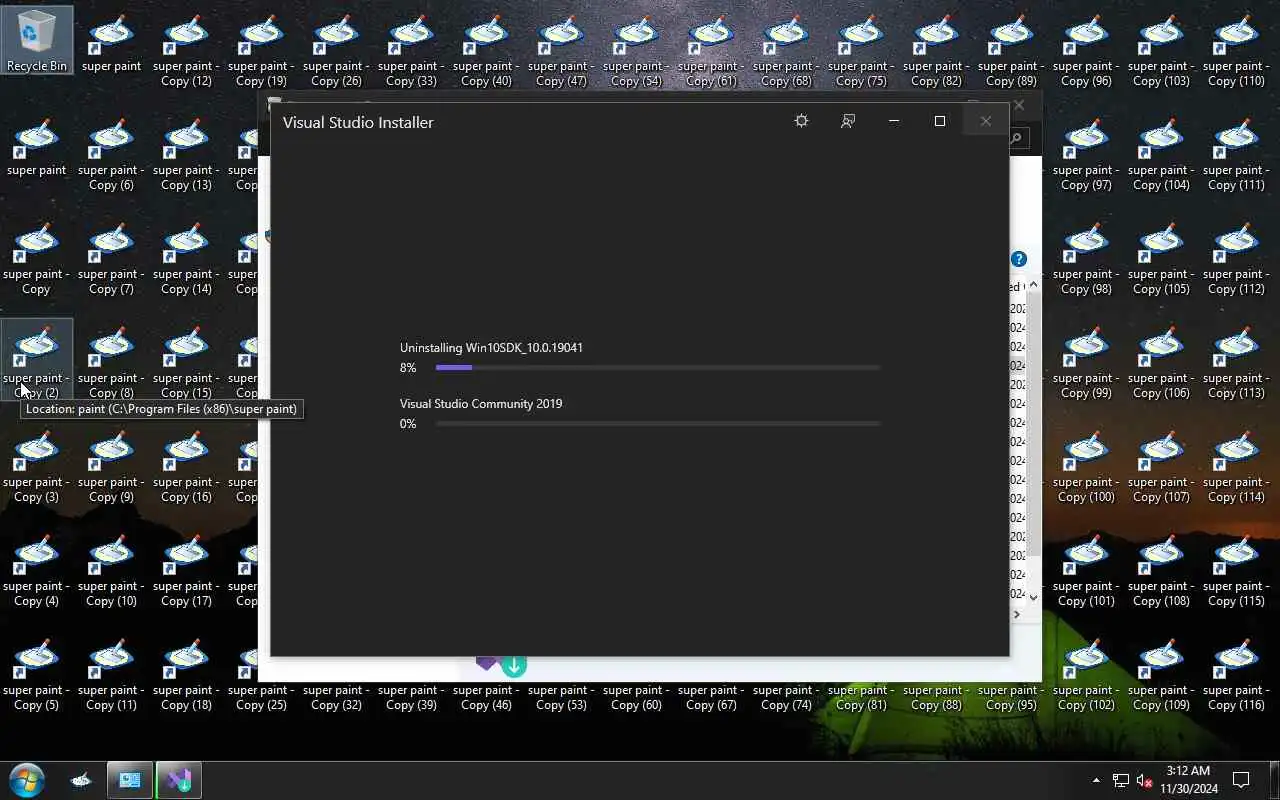Click the network status tray icon
The image size is (1280, 800).
pyautogui.click(x=1121, y=780)
